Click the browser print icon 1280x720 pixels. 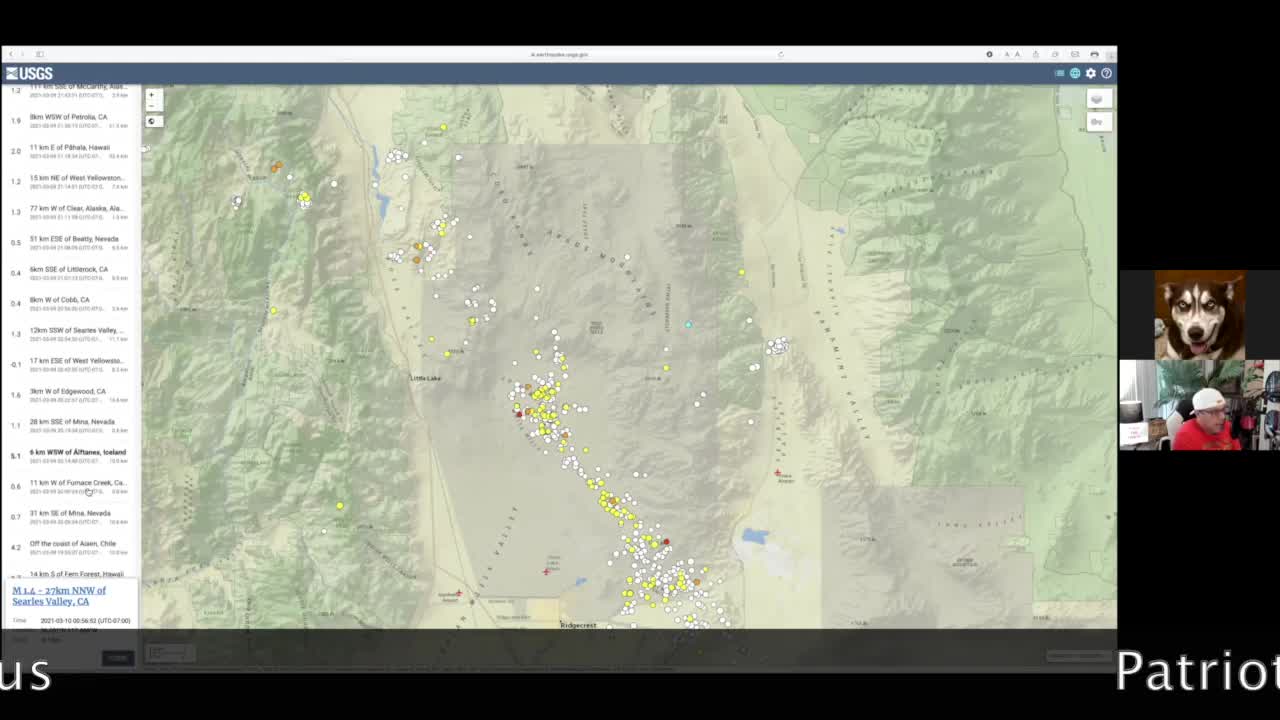click(1095, 54)
